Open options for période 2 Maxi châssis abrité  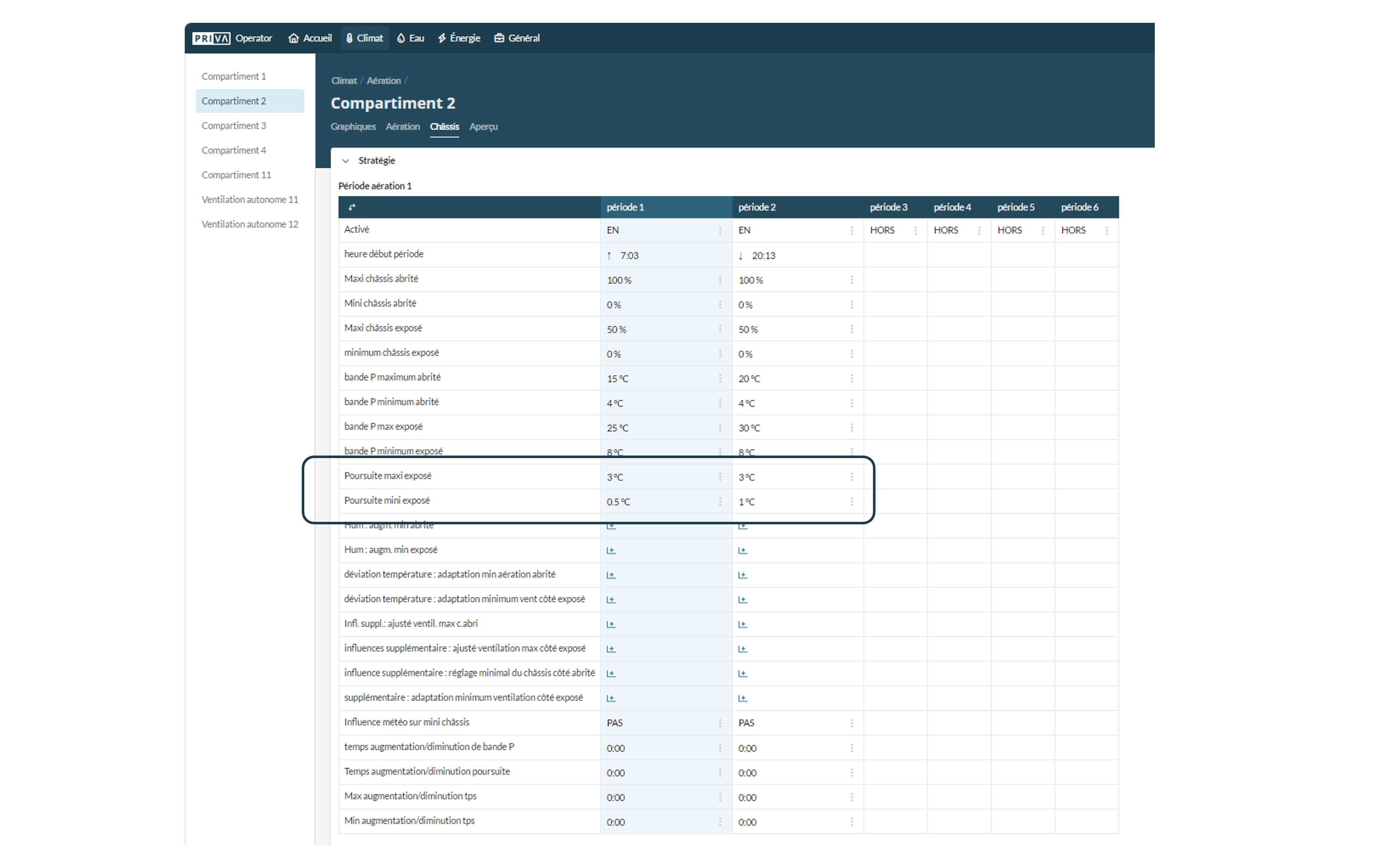852,280
